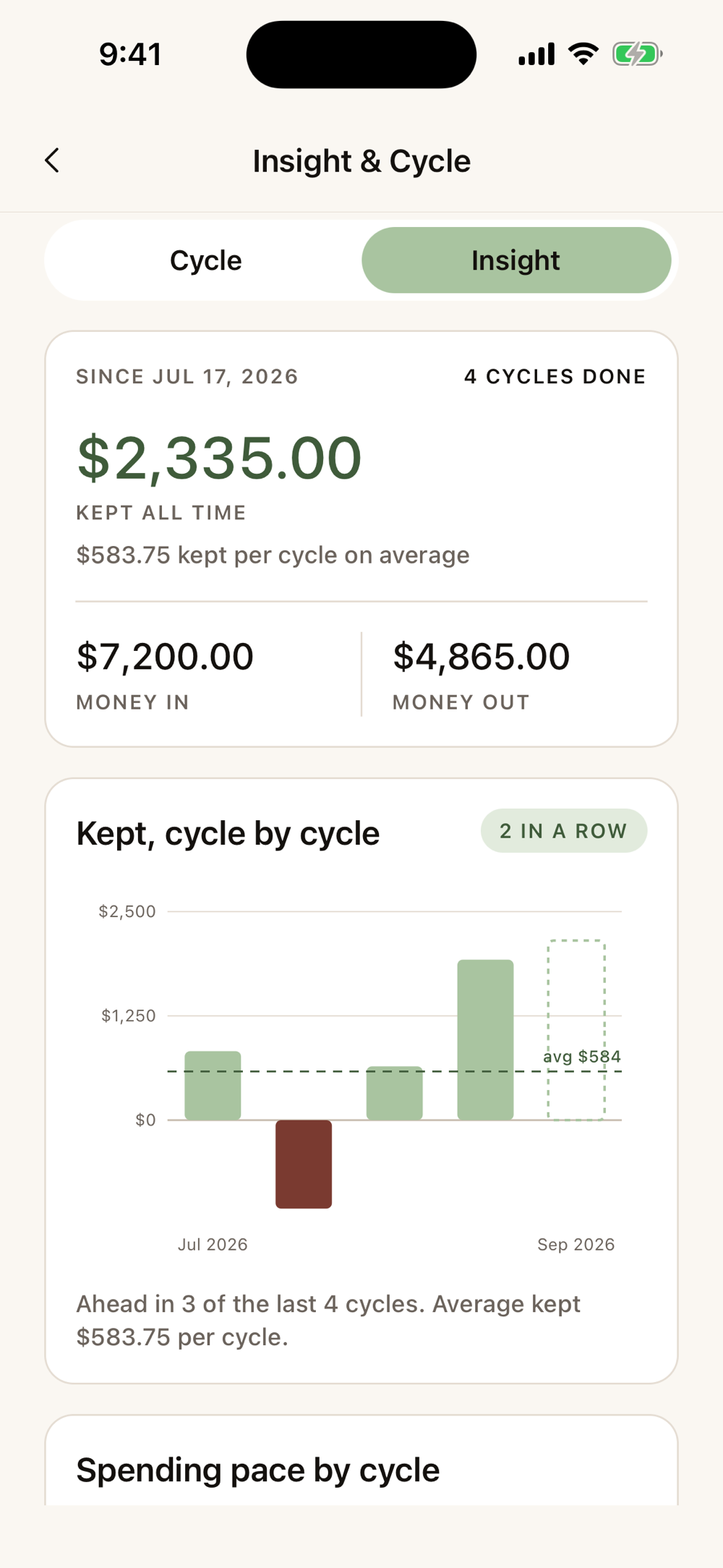
Task: Tap the first green bar for Jul 2026
Action: coord(213,1086)
